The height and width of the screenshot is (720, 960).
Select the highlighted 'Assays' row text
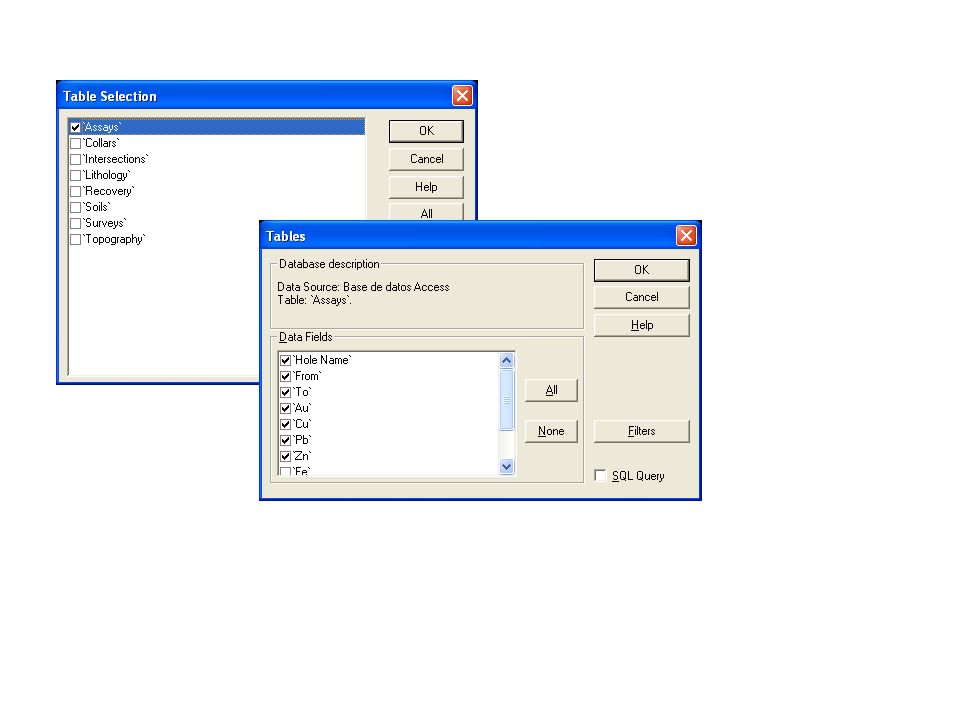tap(102, 127)
